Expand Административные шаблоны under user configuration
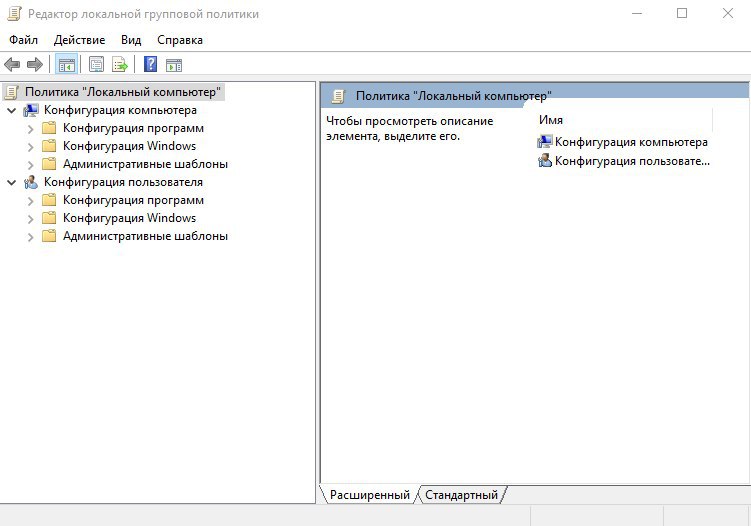 (31, 237)
